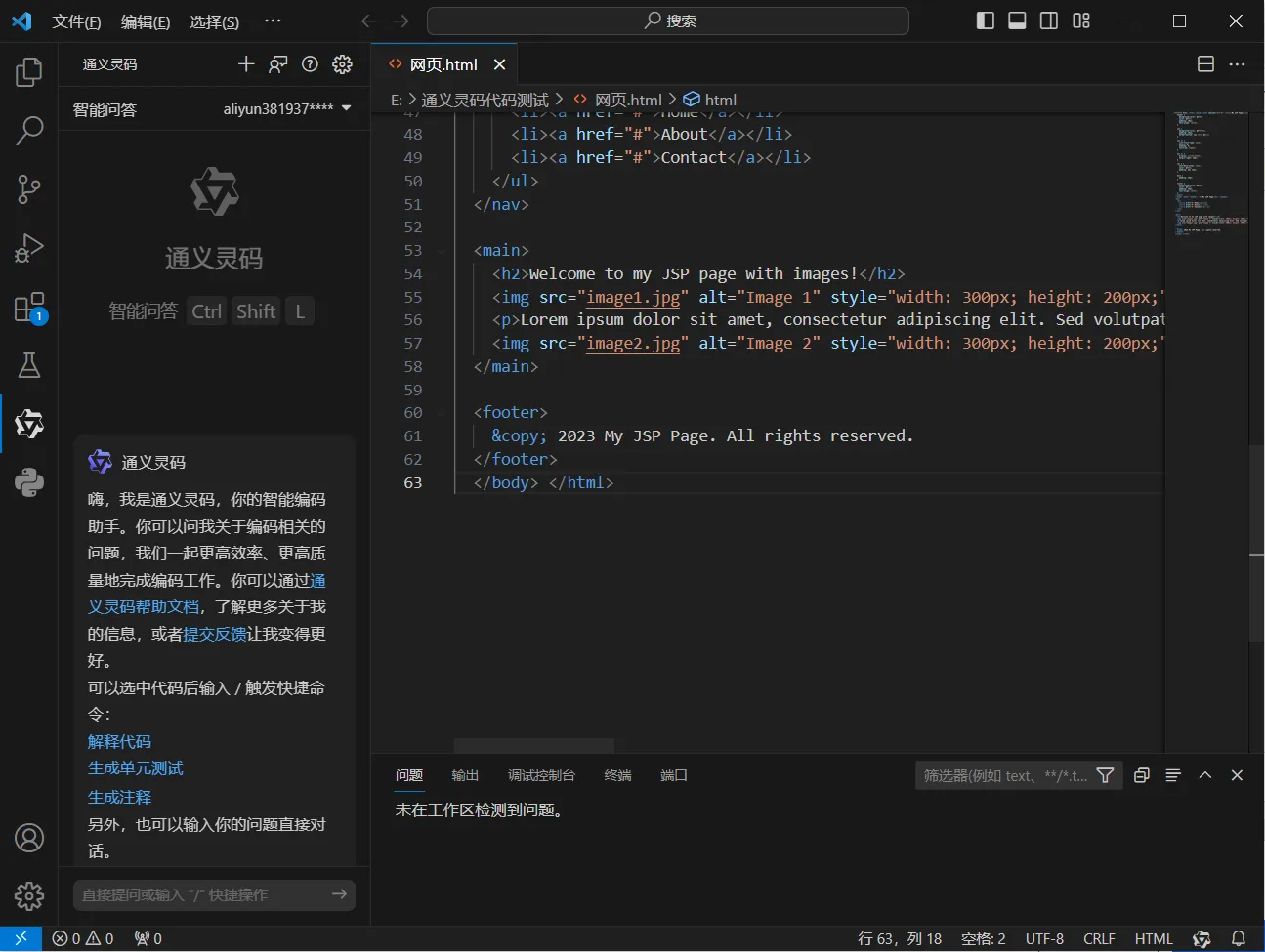Open Extensions view with update badge
Image resolution: width=1265 pixels, height=952 pixels.
(x=29, y=307)
